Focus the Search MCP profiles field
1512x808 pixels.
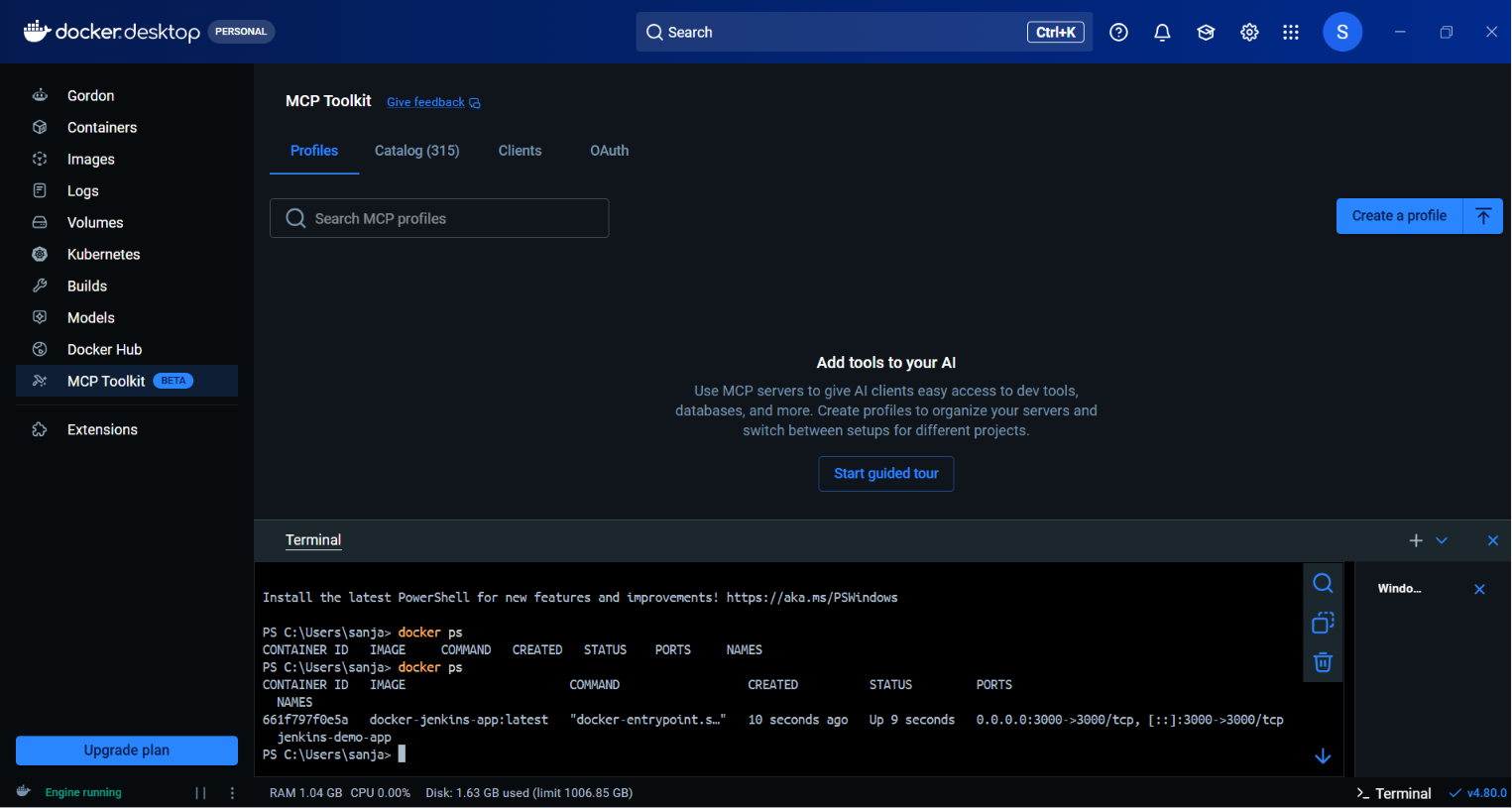[x=439, y=218]
